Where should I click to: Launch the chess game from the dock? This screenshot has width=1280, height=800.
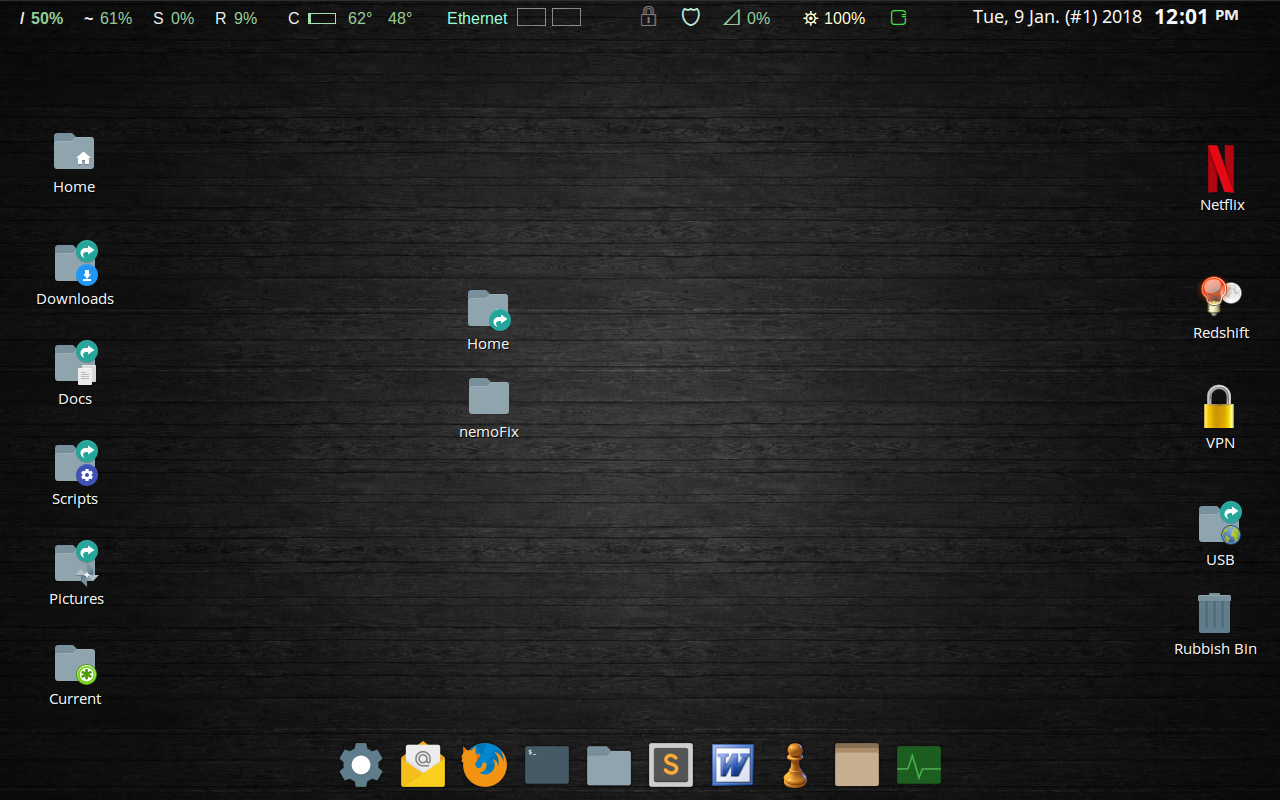point(794,764)
